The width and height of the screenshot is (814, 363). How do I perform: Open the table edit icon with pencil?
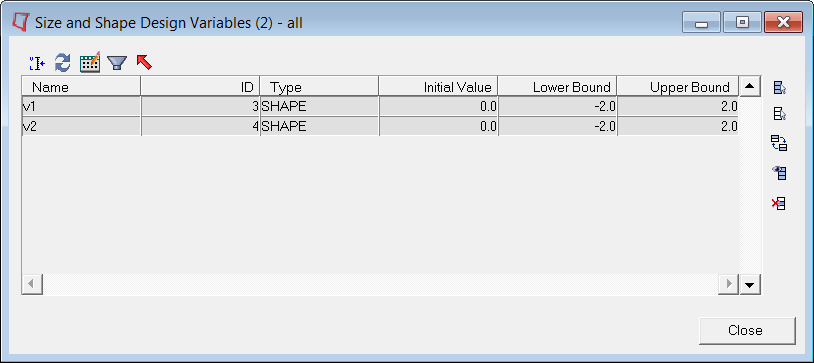coord(90,63)
